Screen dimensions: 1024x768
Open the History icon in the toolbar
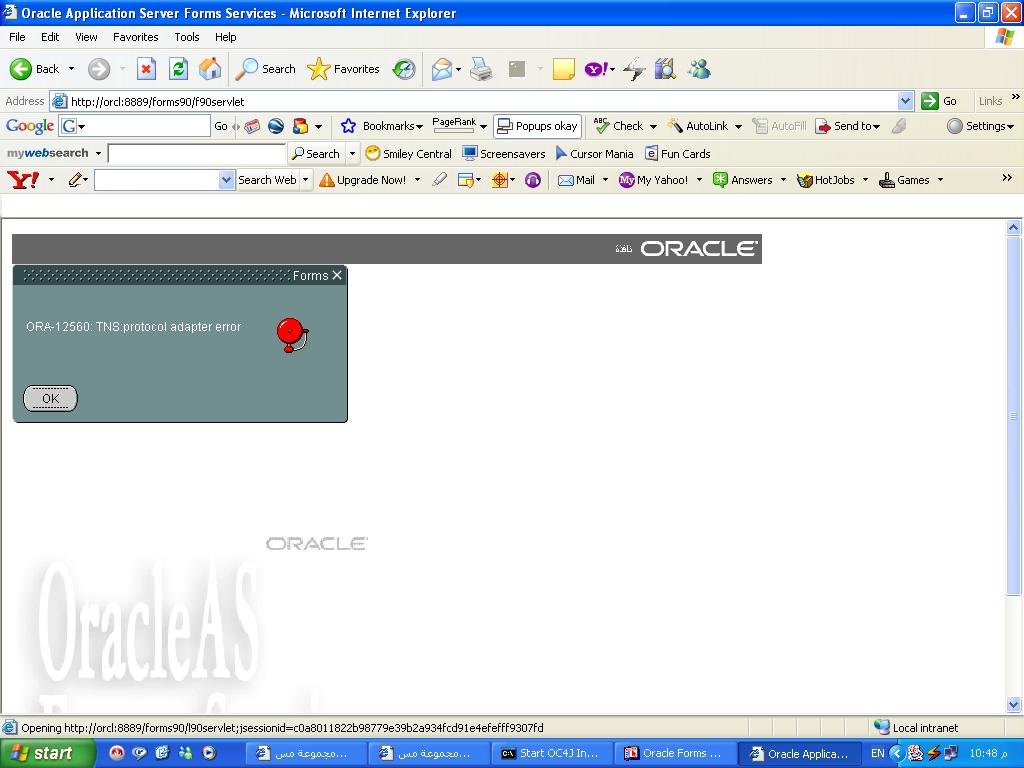404,69
